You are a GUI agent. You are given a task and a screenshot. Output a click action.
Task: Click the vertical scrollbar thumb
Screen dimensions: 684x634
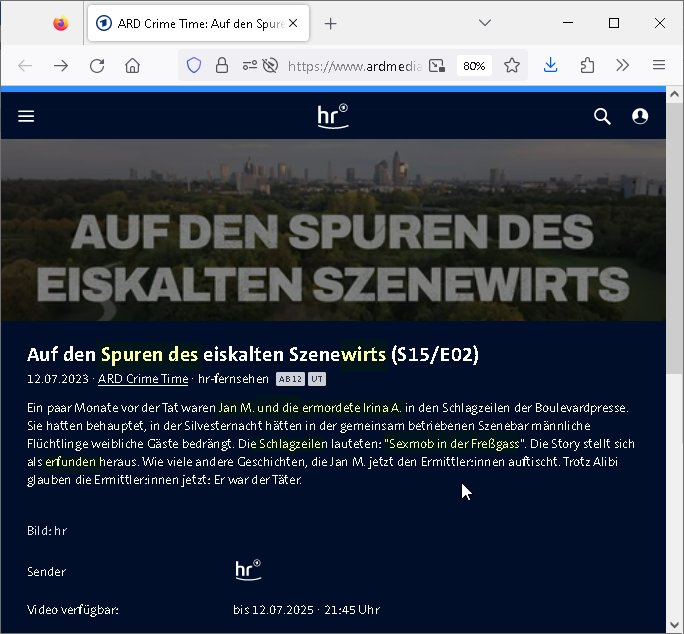coord(675,239)
